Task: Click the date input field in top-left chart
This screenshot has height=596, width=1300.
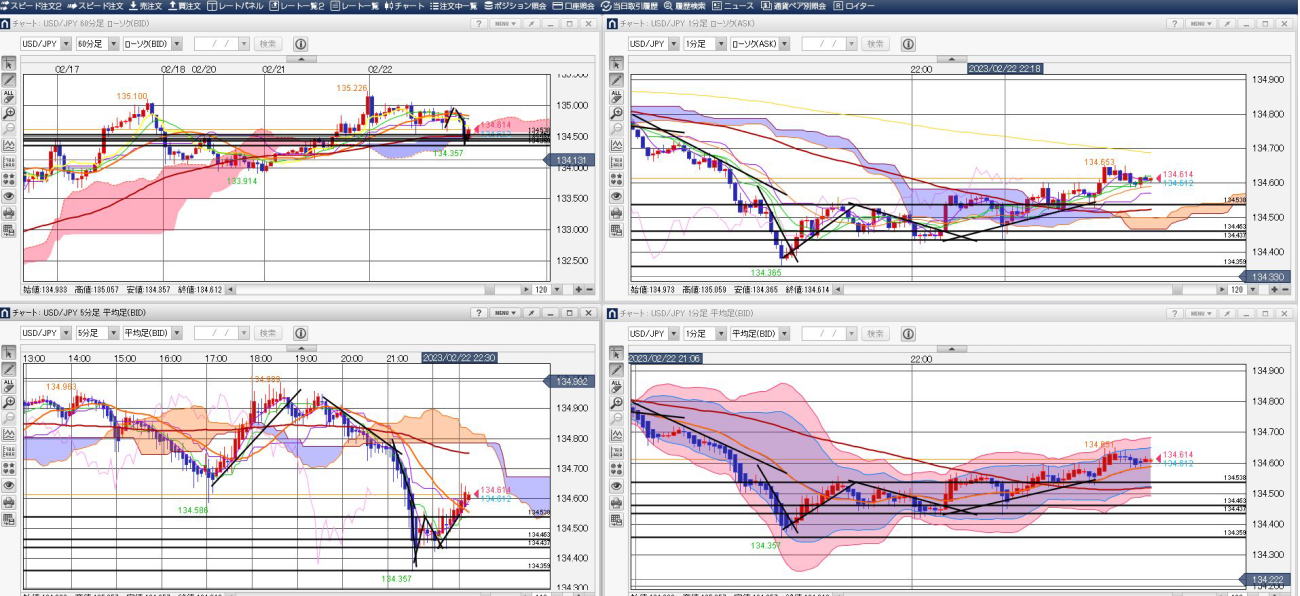Action: pyautogui.click(x=219, y=44)
